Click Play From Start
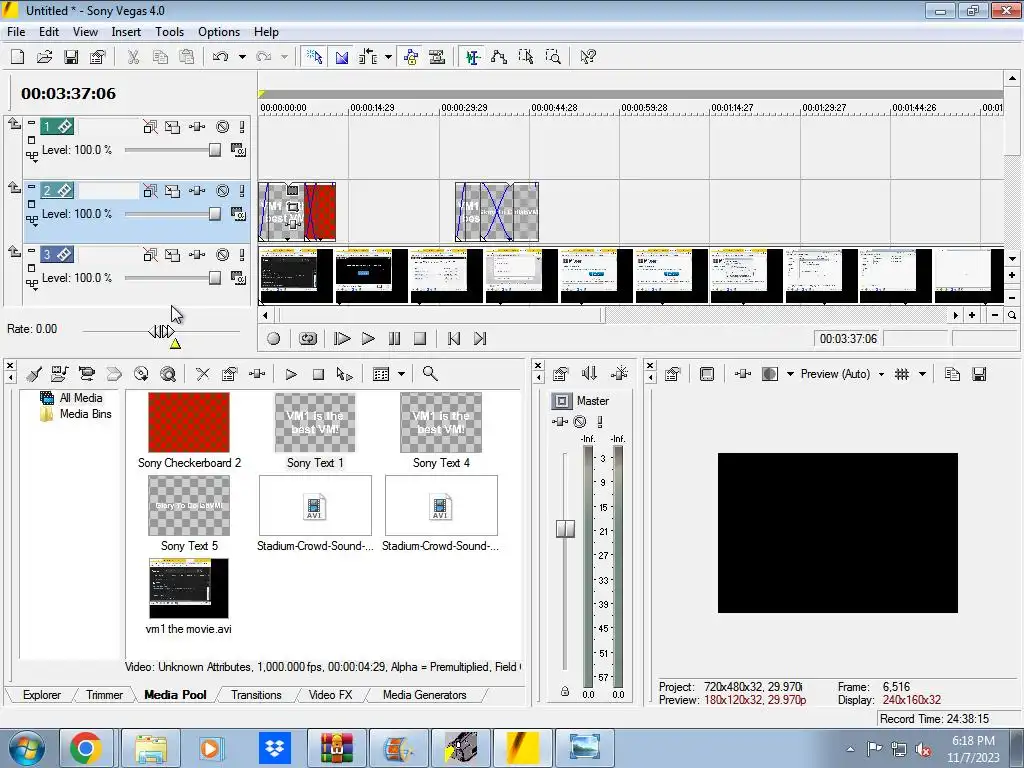Viewport: 1024px width, 768px height. pyautogui.click(x=342, y=338)
